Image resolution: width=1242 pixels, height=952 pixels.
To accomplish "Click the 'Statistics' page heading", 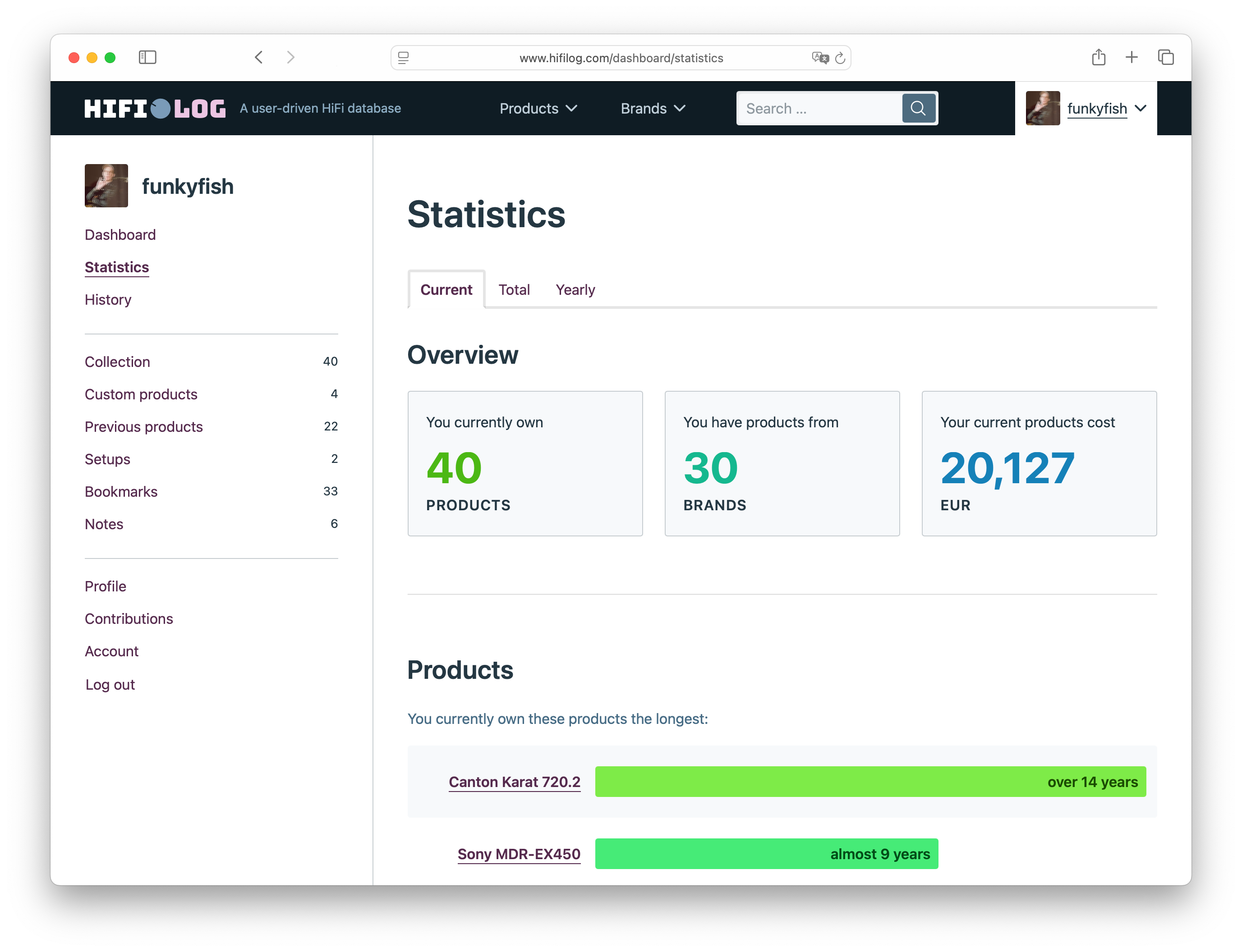I will pyautogui.click(x=486, y=214).
